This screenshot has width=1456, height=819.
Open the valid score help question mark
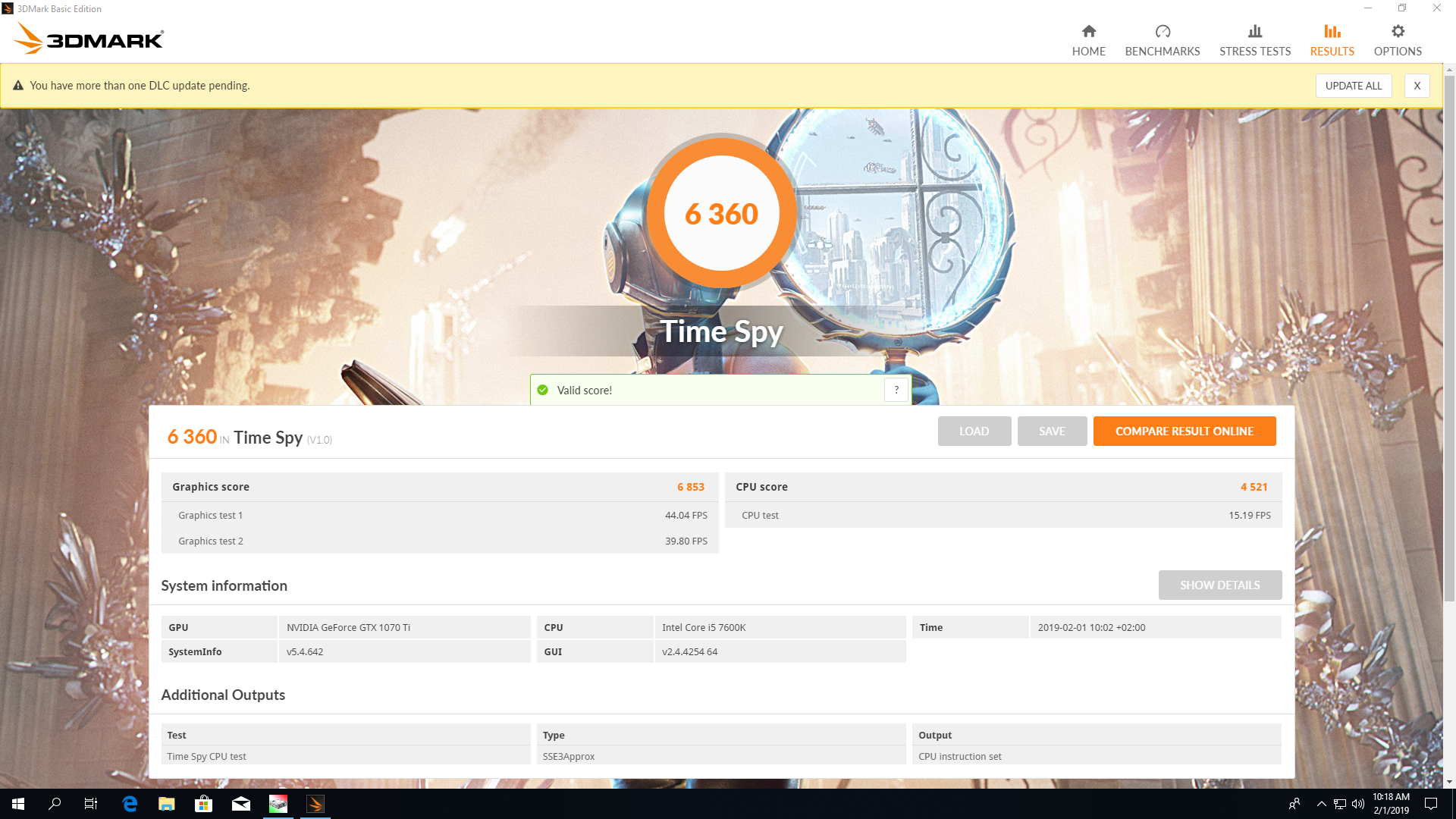(x=896, y=390)
